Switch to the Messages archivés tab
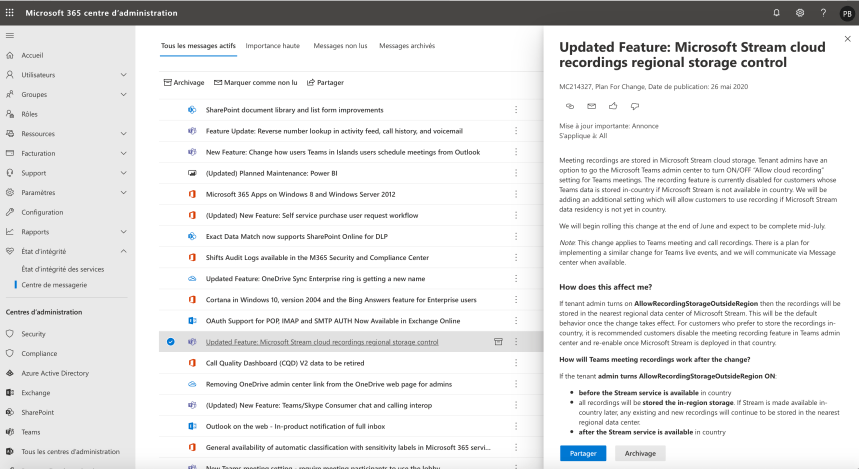Screen dimensions: 859x469 pyautogui.click(x=407, y=46)
